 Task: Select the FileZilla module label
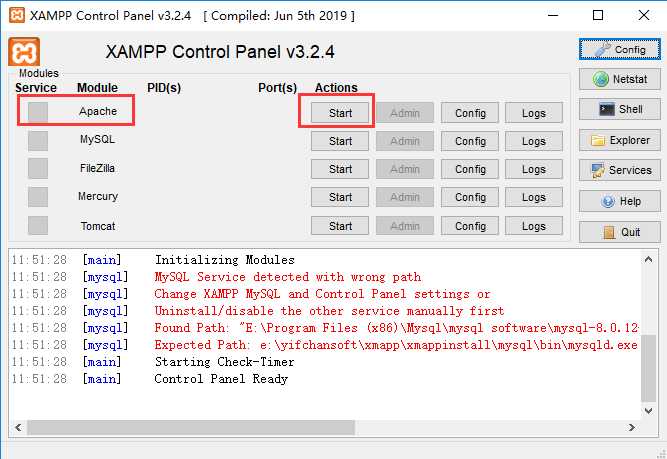point(97,168)
